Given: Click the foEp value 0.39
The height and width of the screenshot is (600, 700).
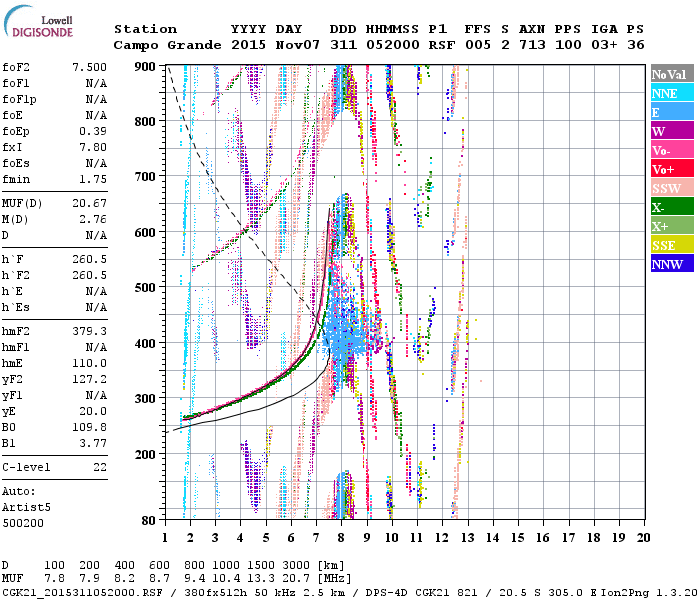Looking at the screenshot, I should [93, 131].
